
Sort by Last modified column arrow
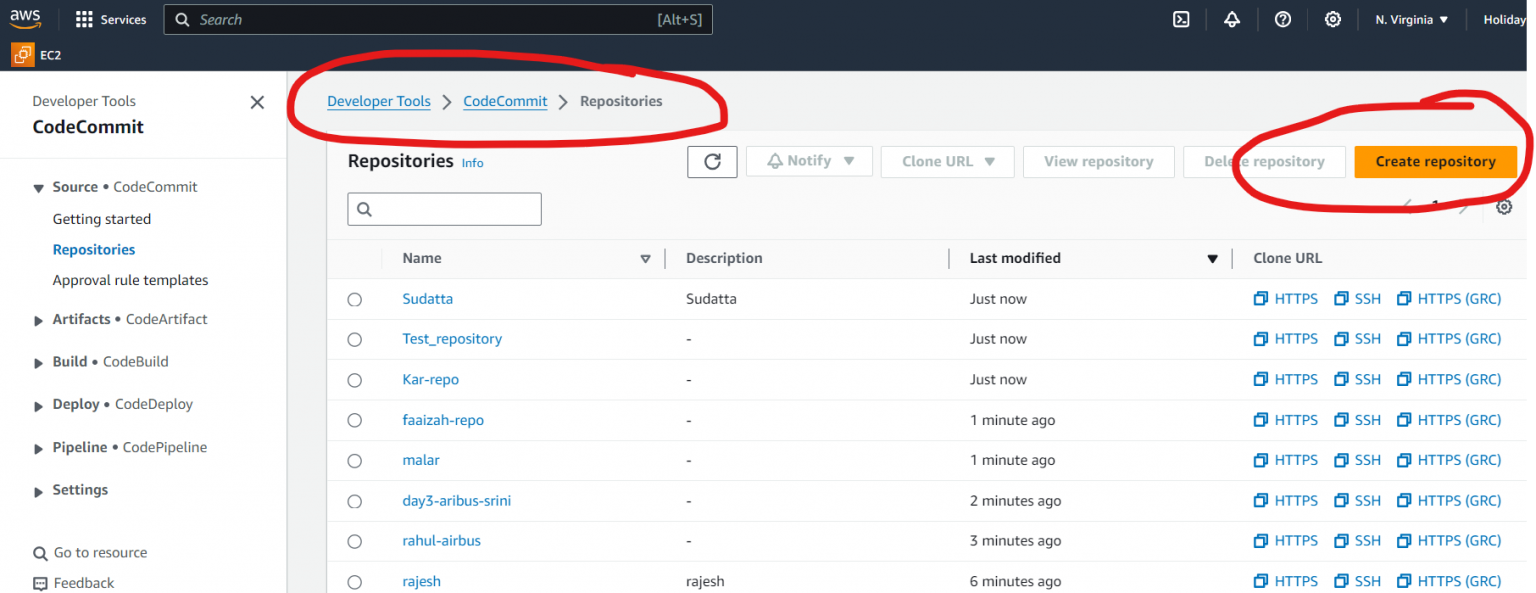[x=1212, y=259]
